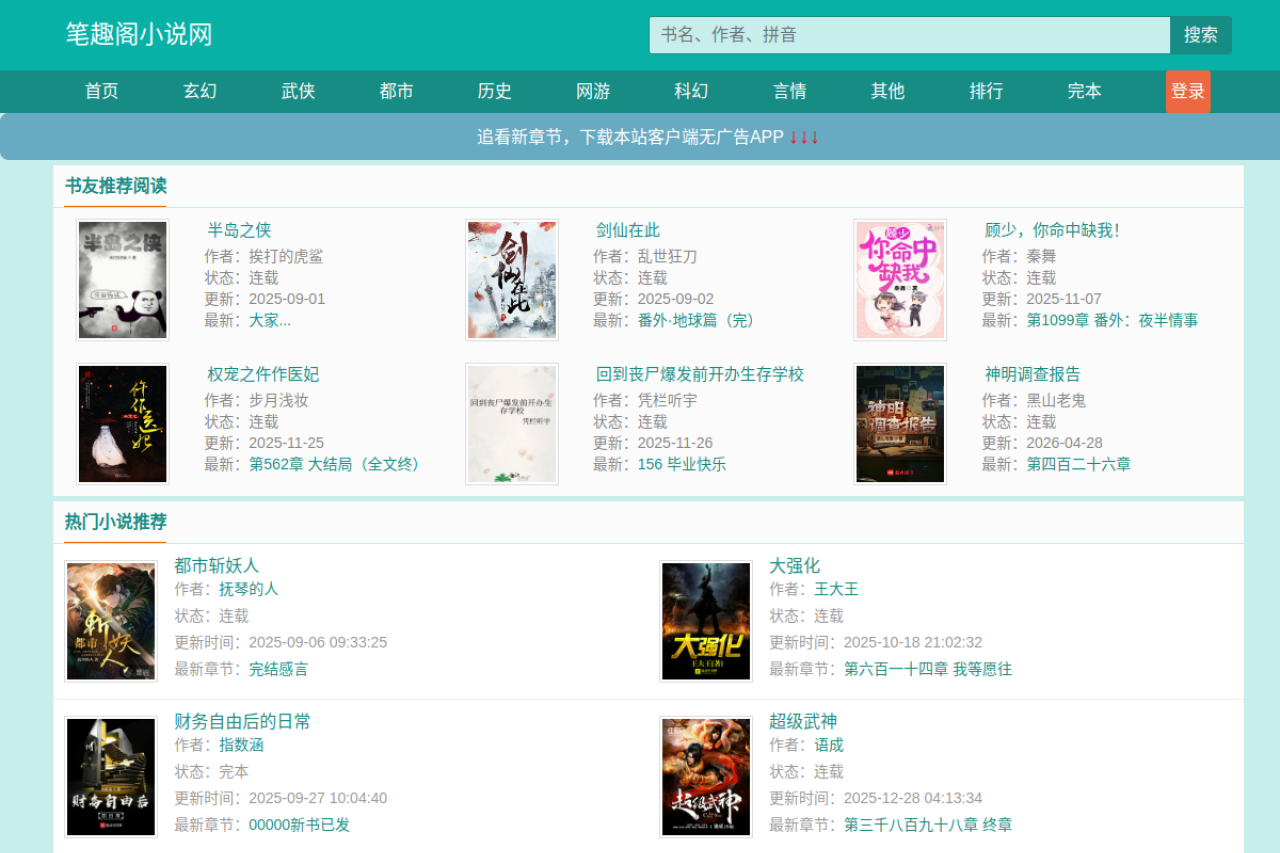The height and width of the screenshot is (853, 1280).
Task: Click author link 王大王
Action: coord(836,589)
